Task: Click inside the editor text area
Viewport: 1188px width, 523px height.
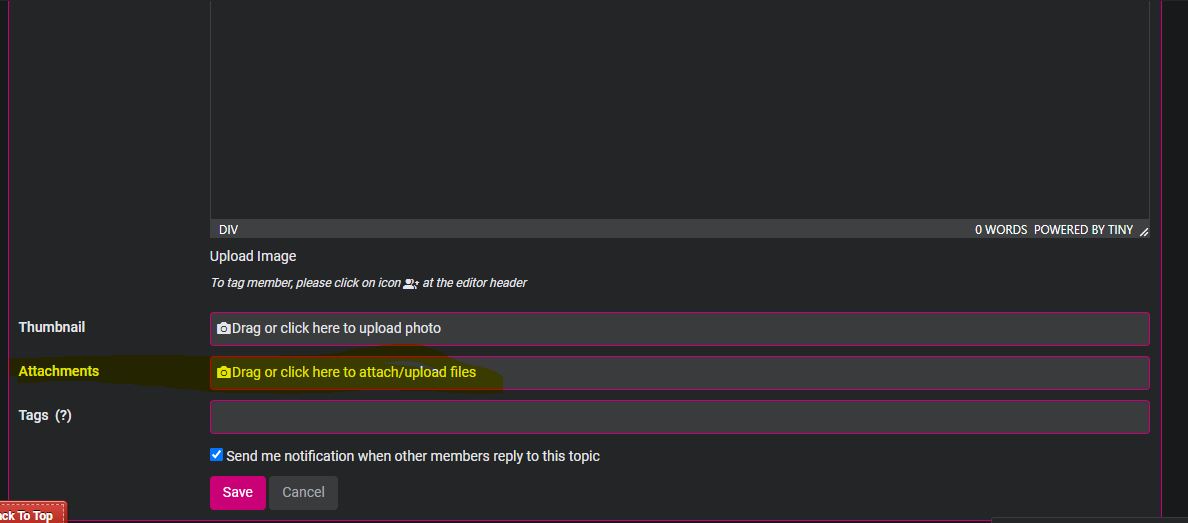Action: pyautogui.click(x=679, y=110)
